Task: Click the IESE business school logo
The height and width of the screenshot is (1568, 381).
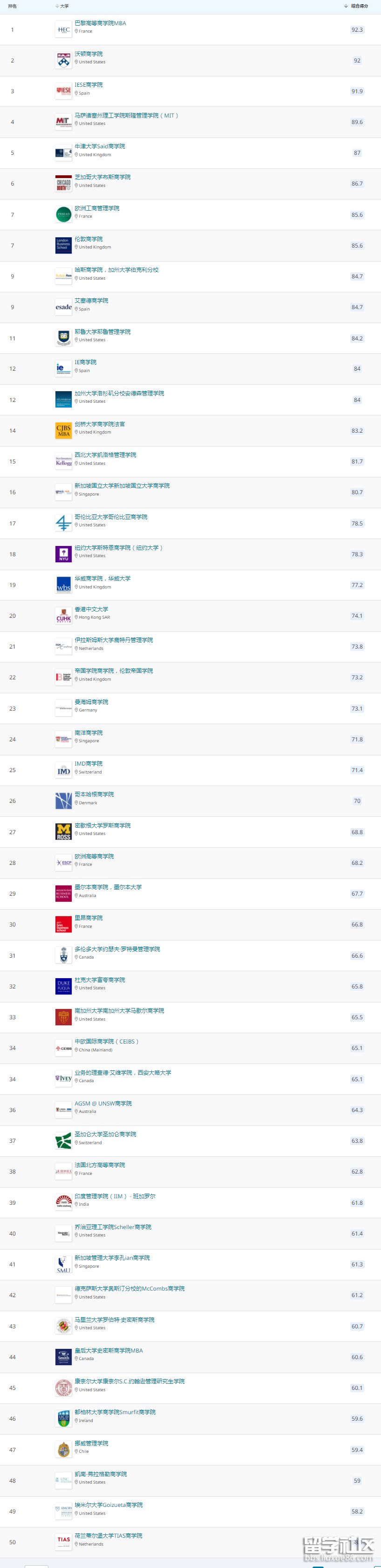Action: [63, 91]
